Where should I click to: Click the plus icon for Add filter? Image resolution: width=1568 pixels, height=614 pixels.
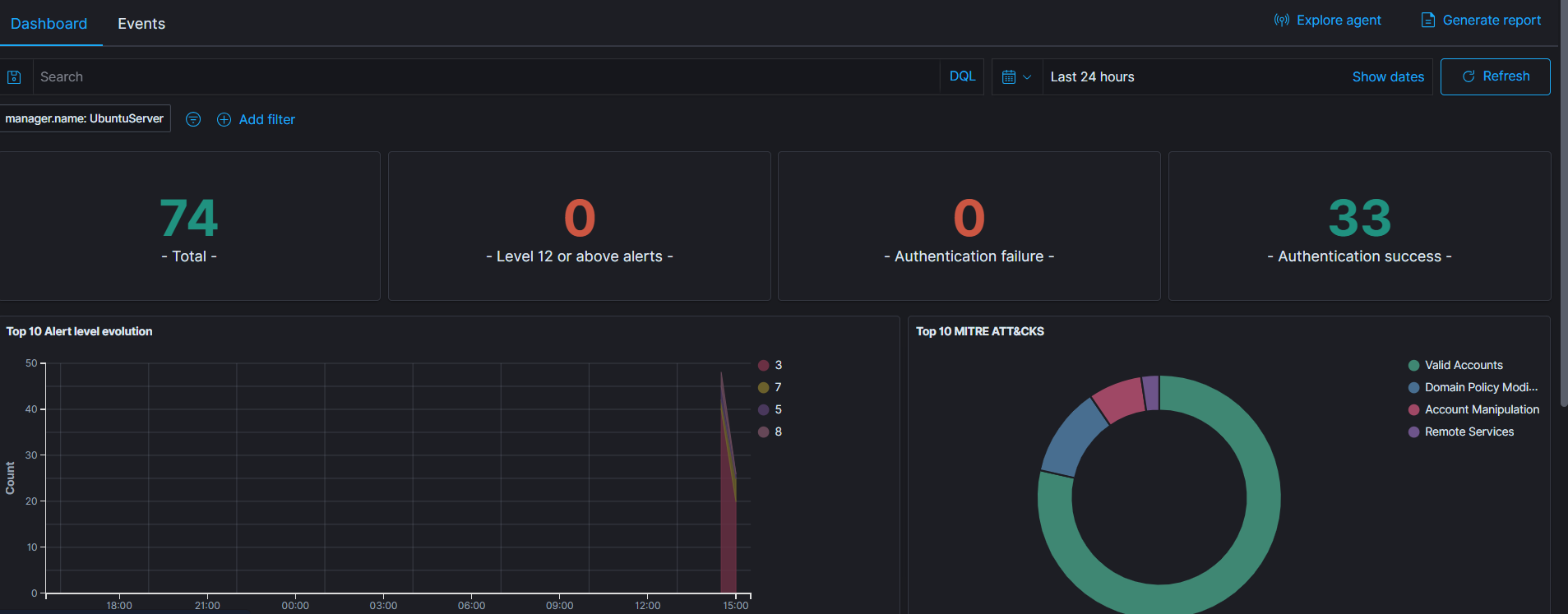click(x=224, y=120)
